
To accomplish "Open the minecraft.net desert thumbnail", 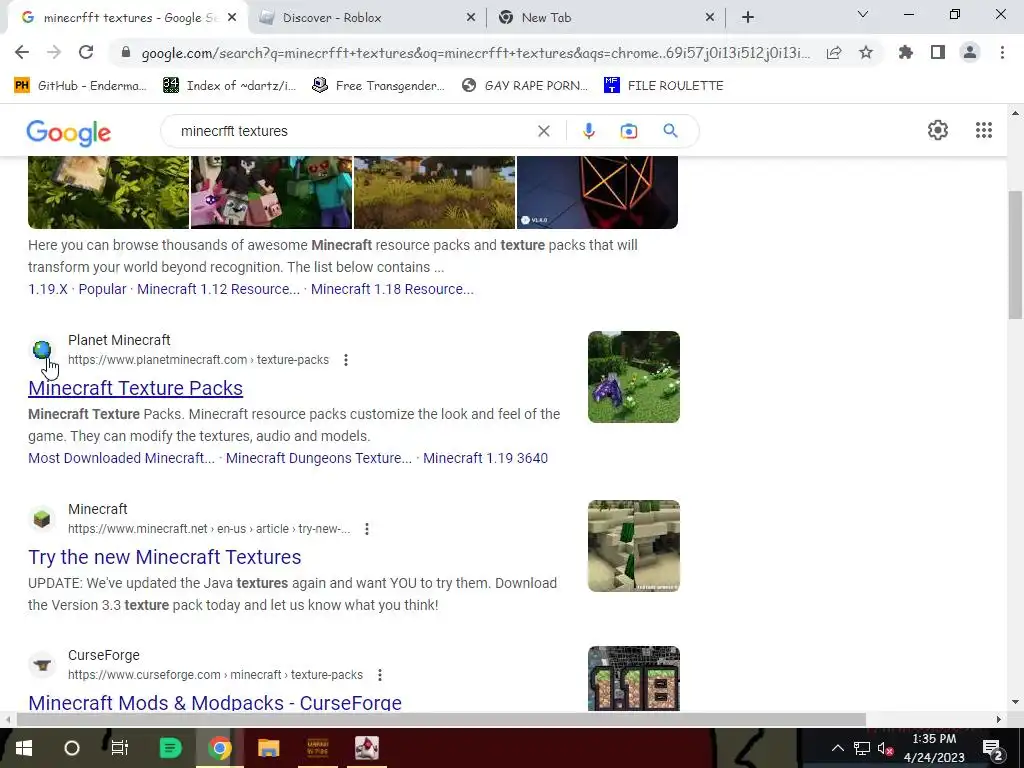I will click(633, 546).
